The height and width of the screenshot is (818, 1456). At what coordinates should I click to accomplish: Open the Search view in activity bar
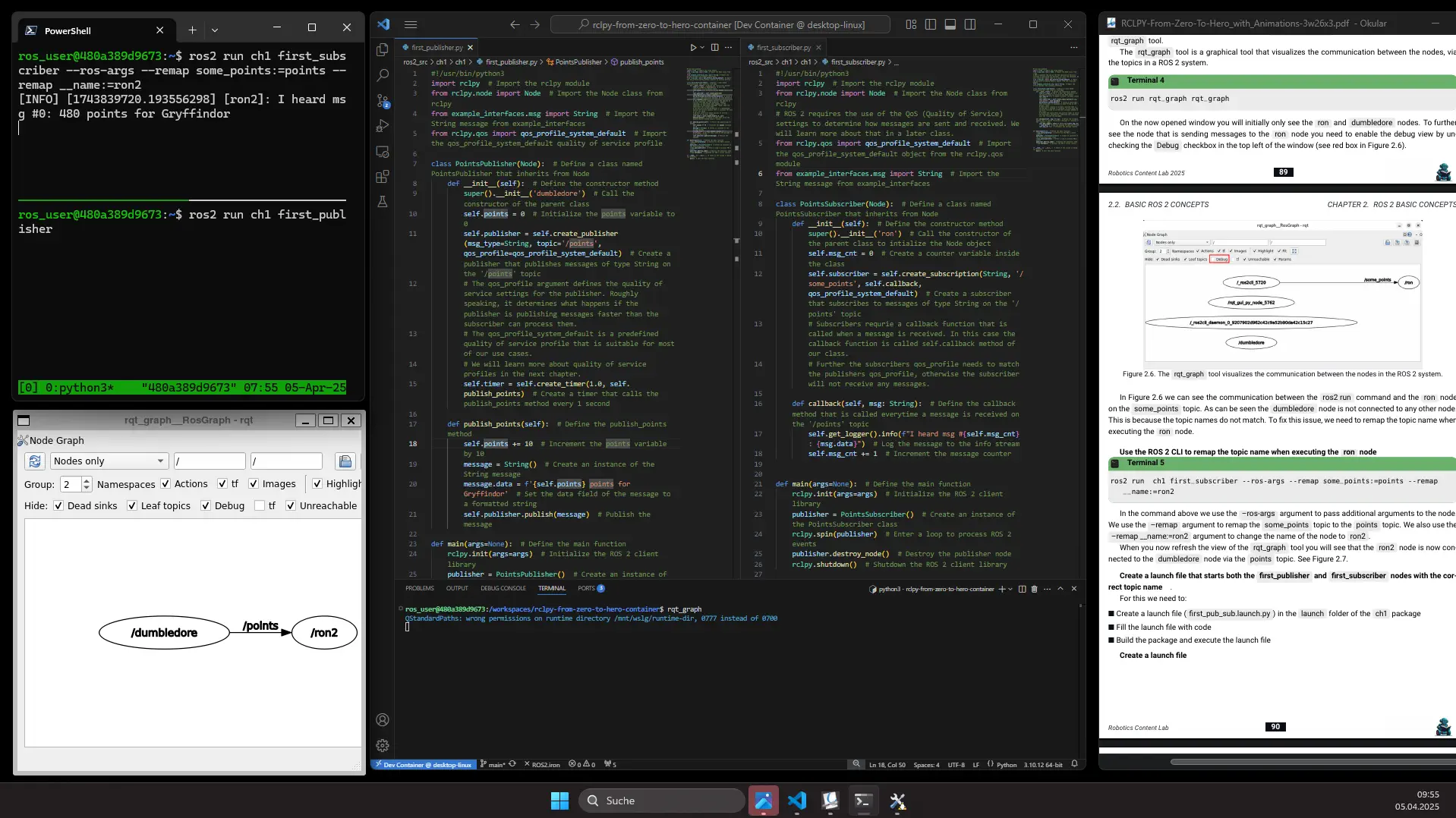(x=383, y=75)
